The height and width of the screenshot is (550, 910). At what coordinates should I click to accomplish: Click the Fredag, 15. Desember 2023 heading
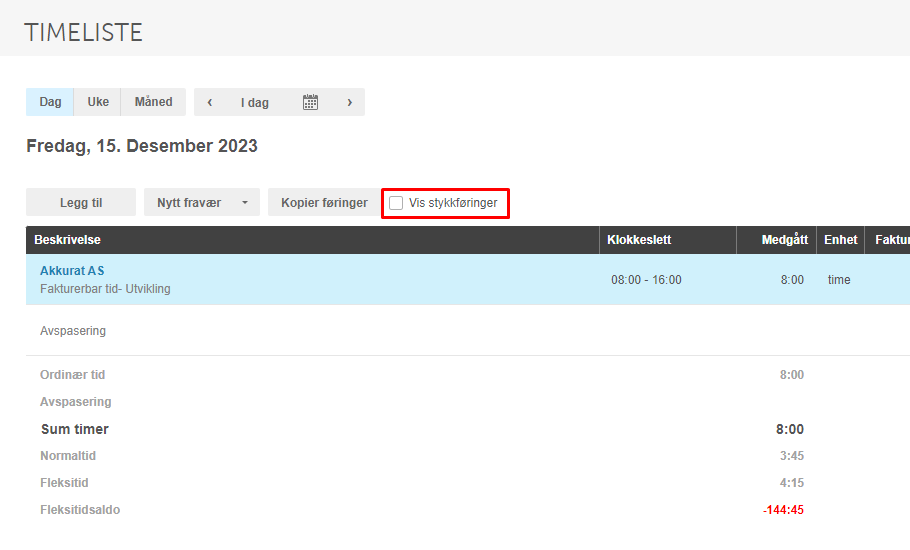142,146
